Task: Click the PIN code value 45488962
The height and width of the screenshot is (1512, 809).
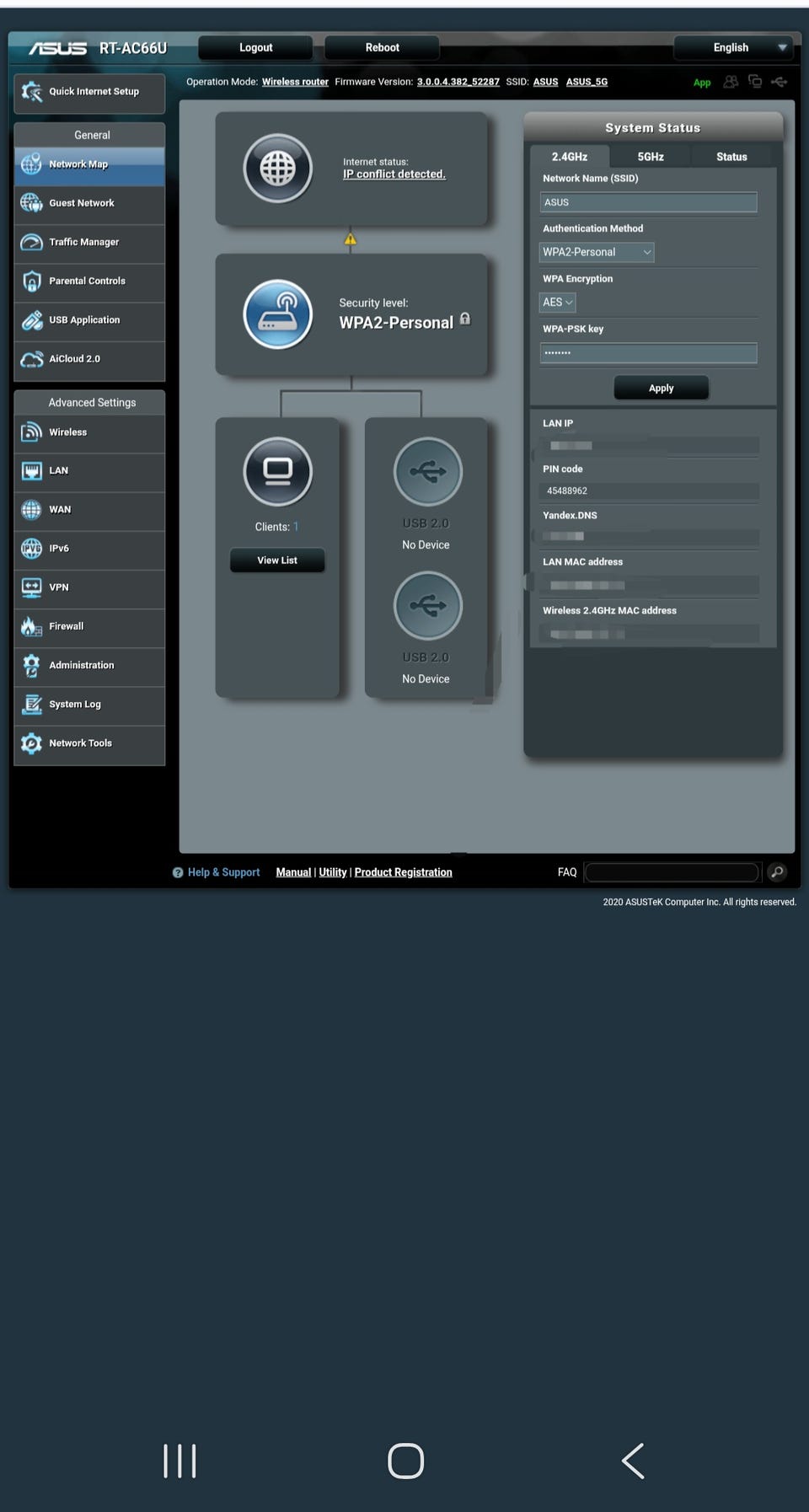Action: point(567,491)
